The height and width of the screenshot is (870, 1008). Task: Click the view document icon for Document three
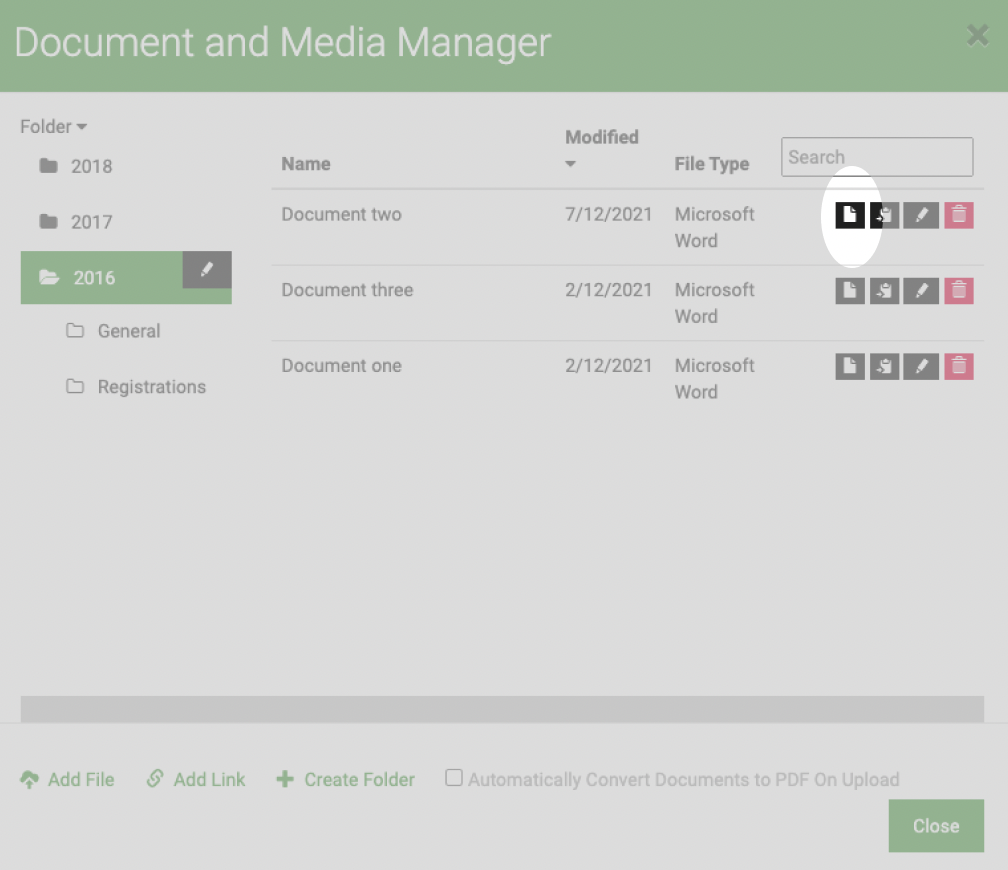pyautogui.click(x=850, y=291)
